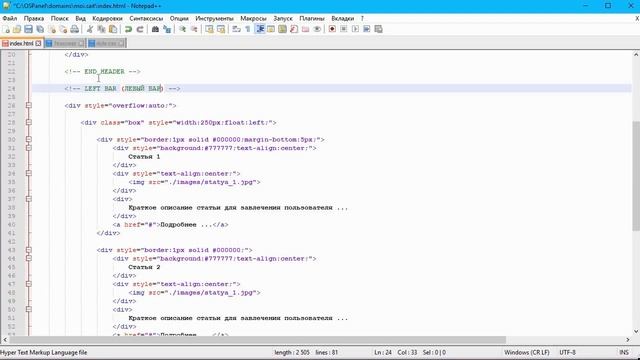Click the vertical scrollbar thumb
Viewport: 640px width, 360px height.
click(636, 176)
